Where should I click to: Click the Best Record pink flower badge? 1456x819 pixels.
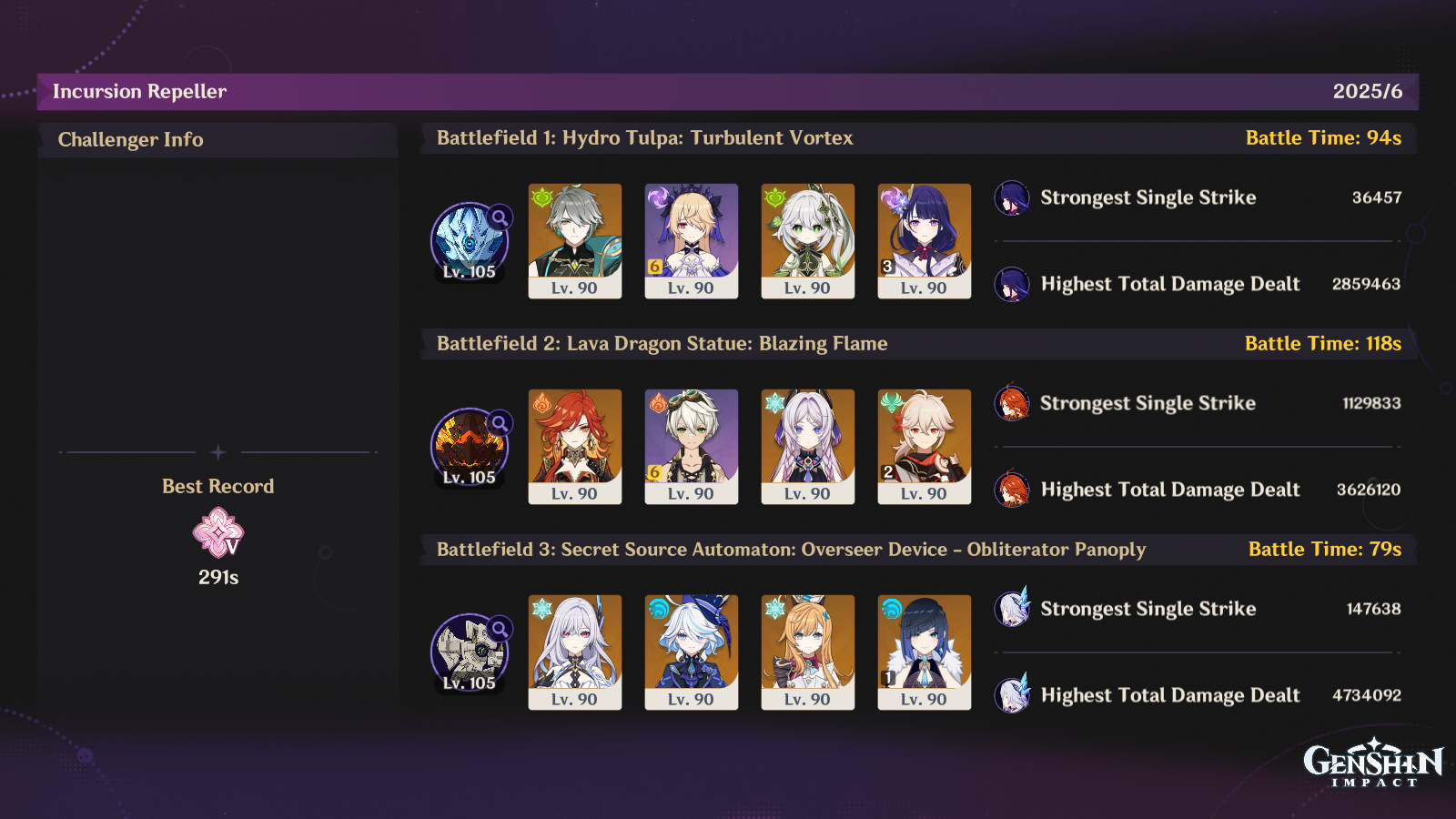[218, 532]
